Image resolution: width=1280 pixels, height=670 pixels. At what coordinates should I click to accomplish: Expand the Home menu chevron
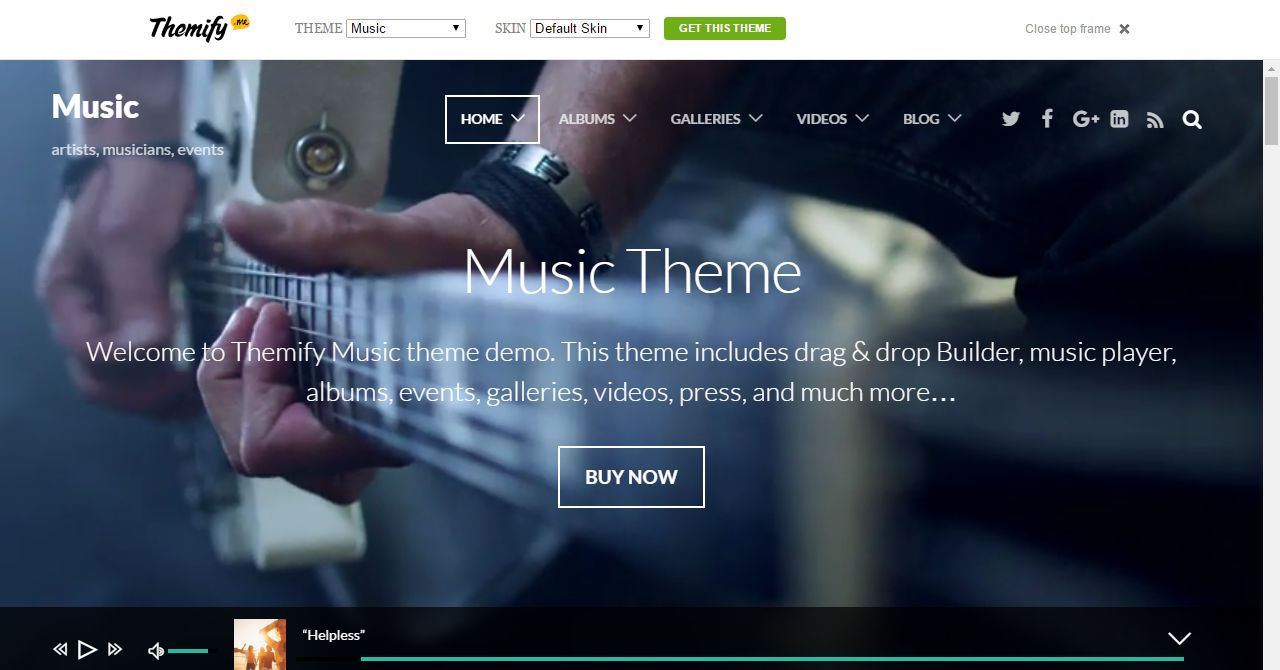pyautogui.click(x=518, y=117)
